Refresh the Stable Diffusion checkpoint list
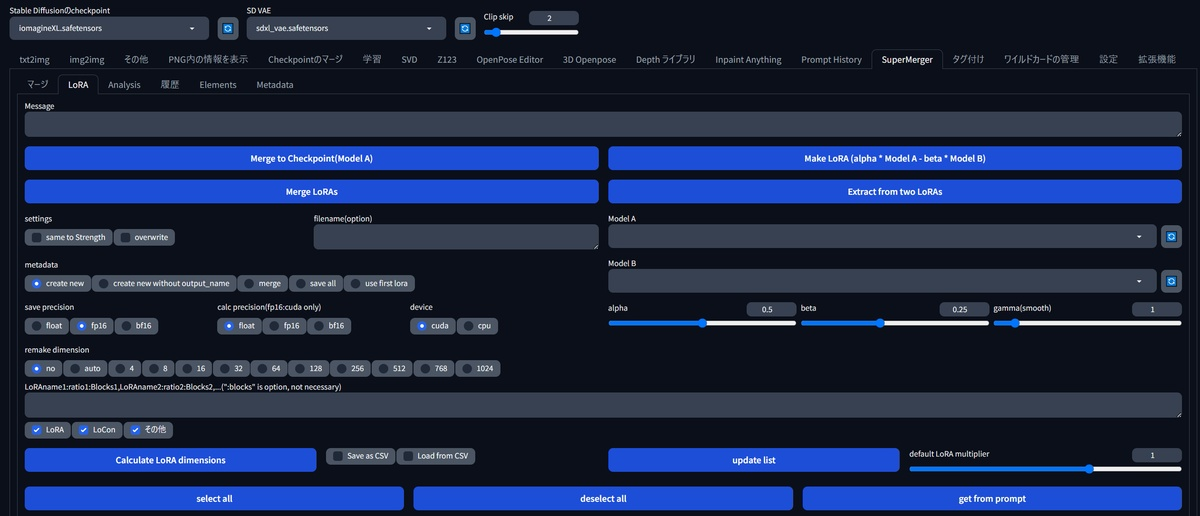 click(226, 28)
